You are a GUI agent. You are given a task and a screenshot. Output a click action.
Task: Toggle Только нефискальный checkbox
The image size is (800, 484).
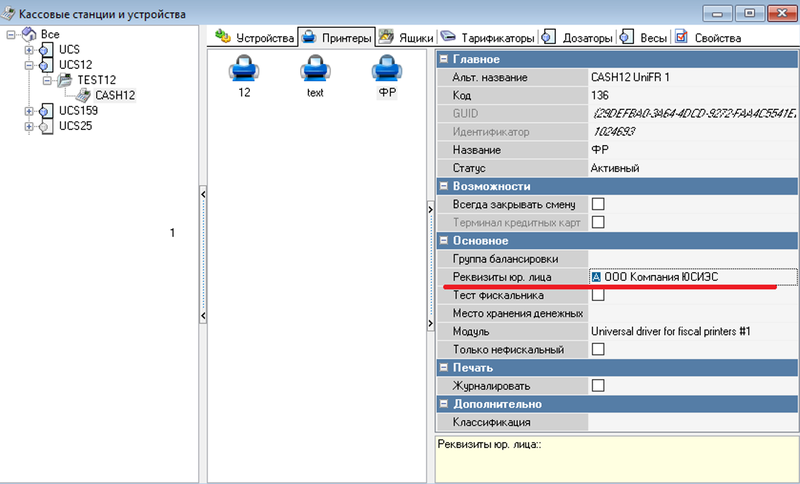598,349
